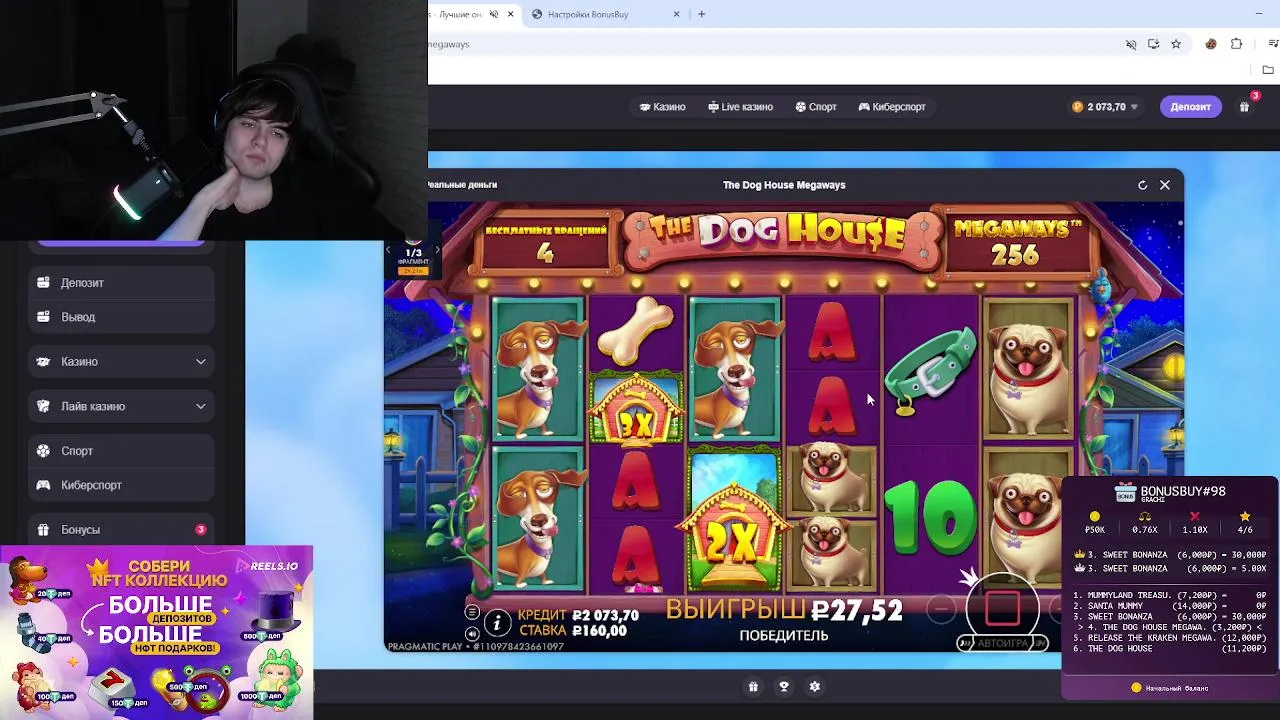Go to Спорт in top navigation

coord(816,107)
